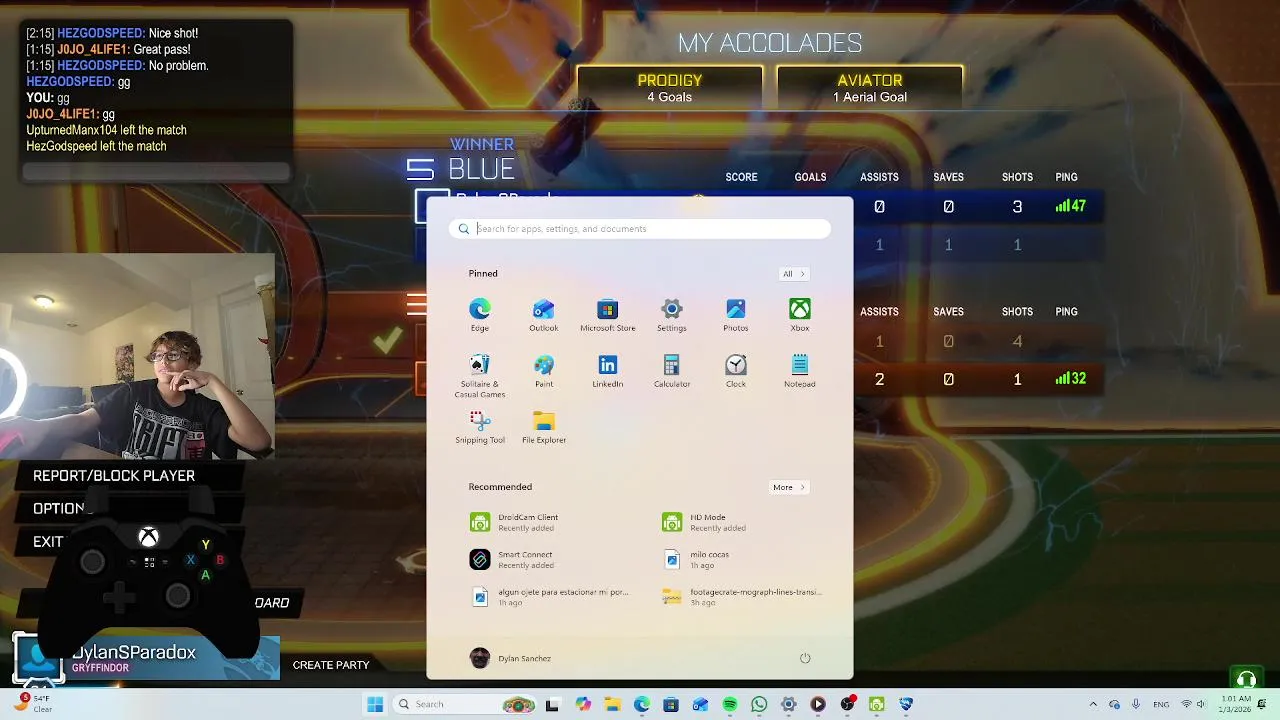Click the microphone tray icon
1280x720 pixels.
[x=1136, y=705]
